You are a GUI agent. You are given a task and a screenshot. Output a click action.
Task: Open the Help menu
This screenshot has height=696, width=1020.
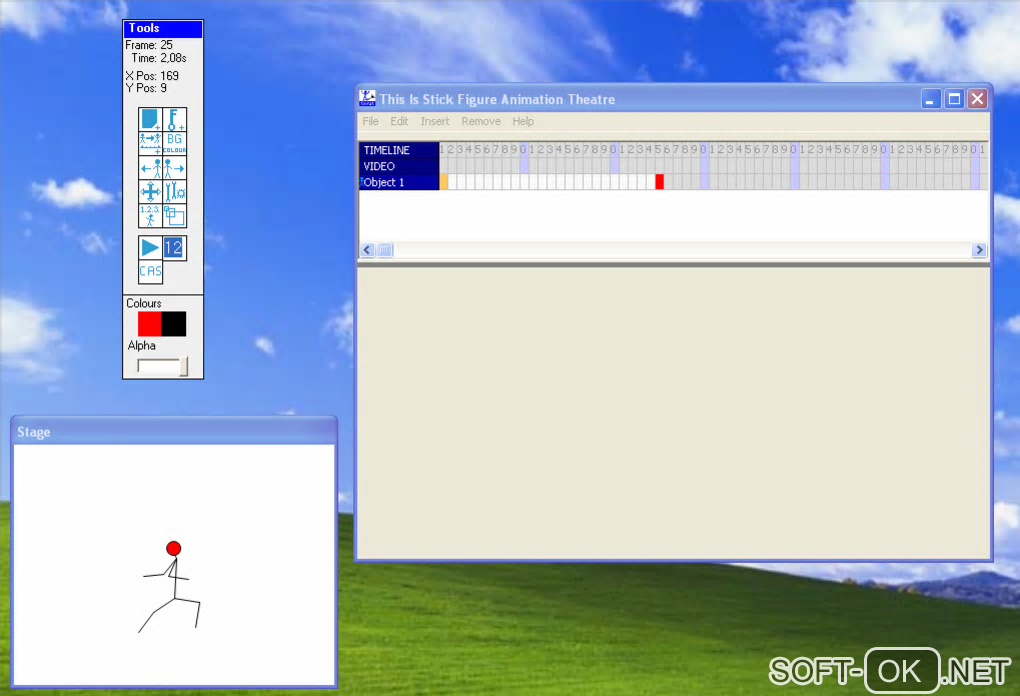click(523, 121)
